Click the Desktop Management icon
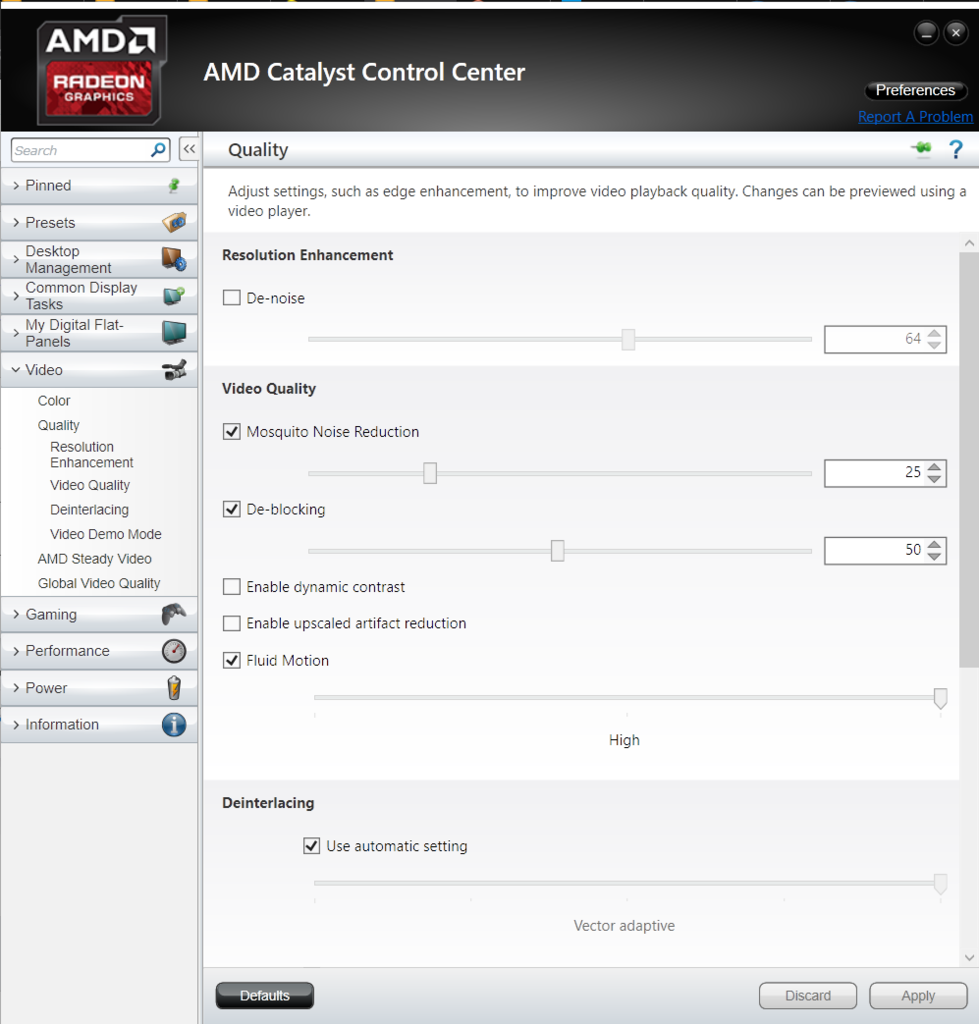The height and width of the screenshot is (1024, 979). pyautogui.click(x=174, y=259)
